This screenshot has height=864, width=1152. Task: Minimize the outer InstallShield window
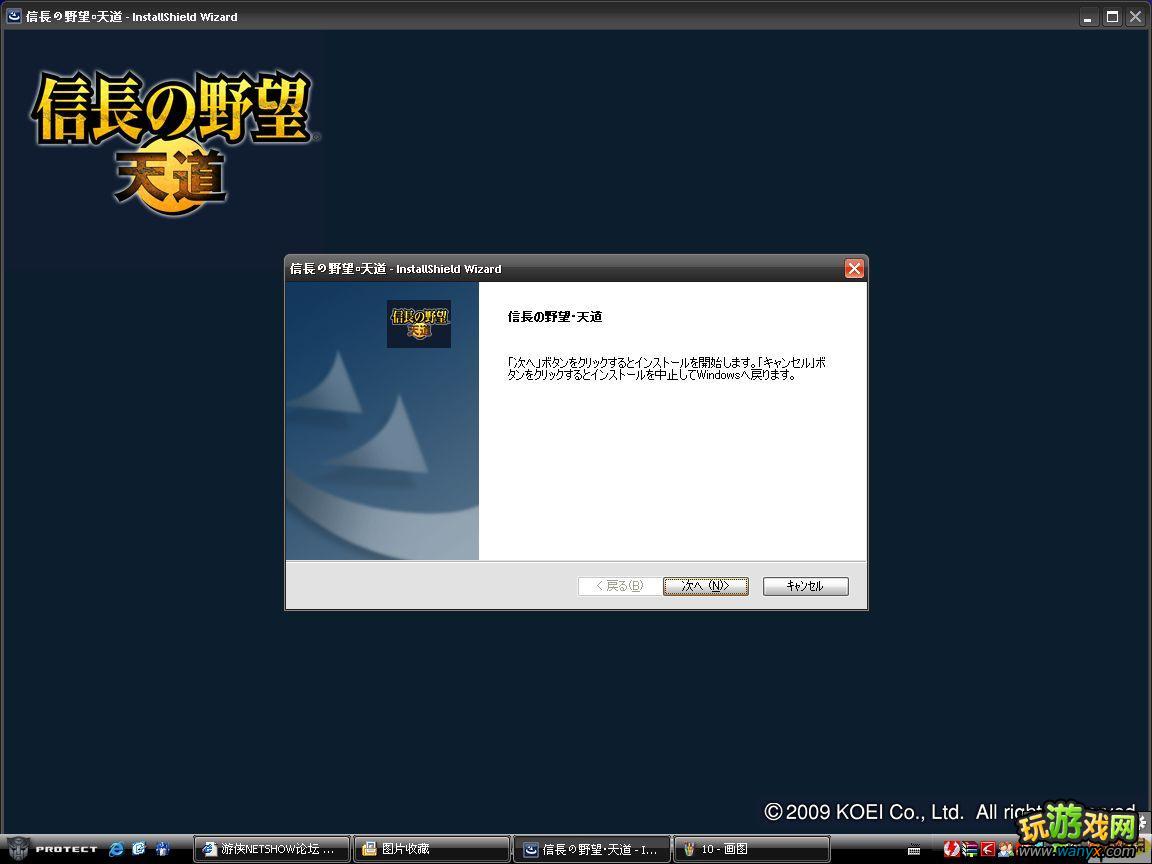tap(1089, 16)
